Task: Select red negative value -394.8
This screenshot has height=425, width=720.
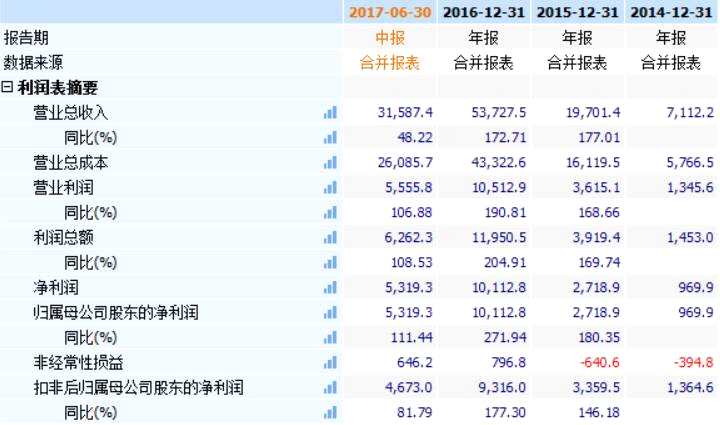Action: click(x=694, y=363)
